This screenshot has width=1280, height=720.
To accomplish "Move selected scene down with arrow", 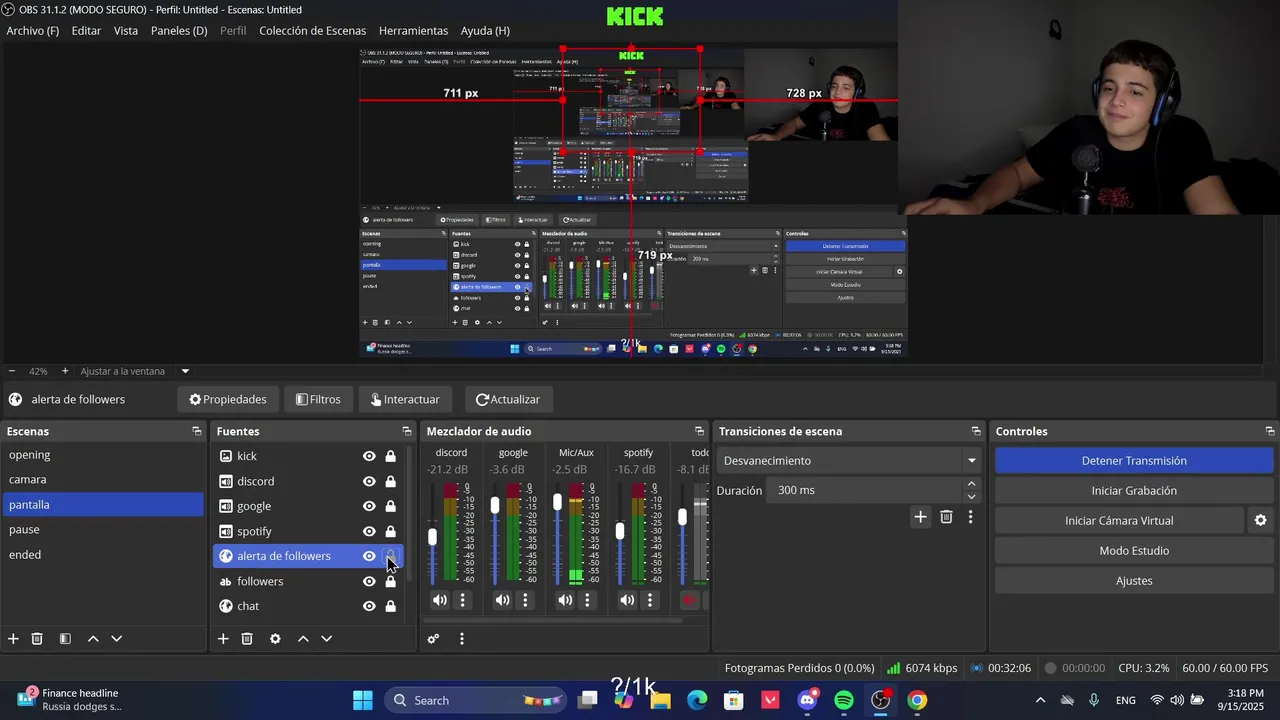I will 116,639.
